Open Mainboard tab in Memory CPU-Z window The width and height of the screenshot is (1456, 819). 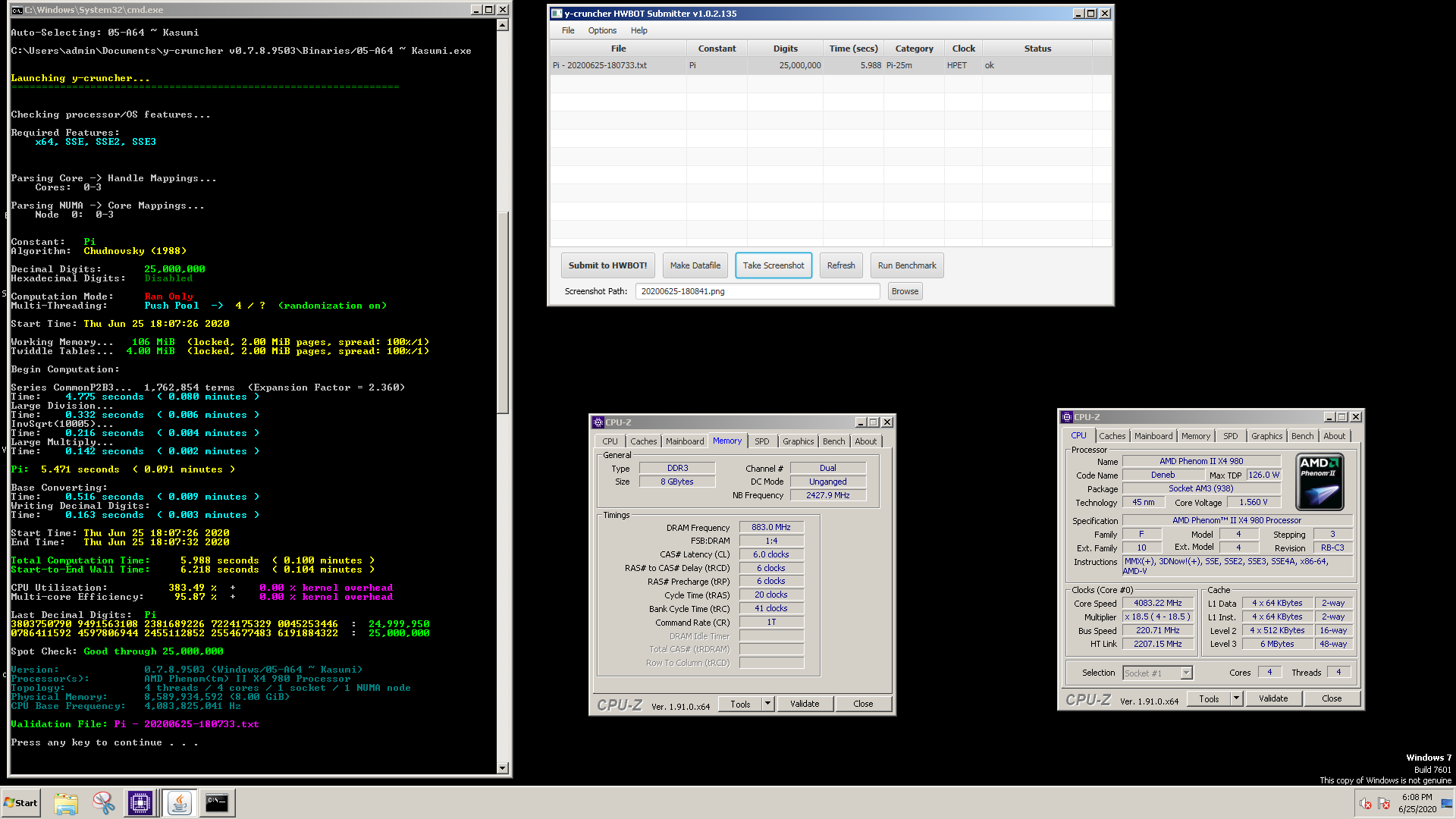(685, 441)
